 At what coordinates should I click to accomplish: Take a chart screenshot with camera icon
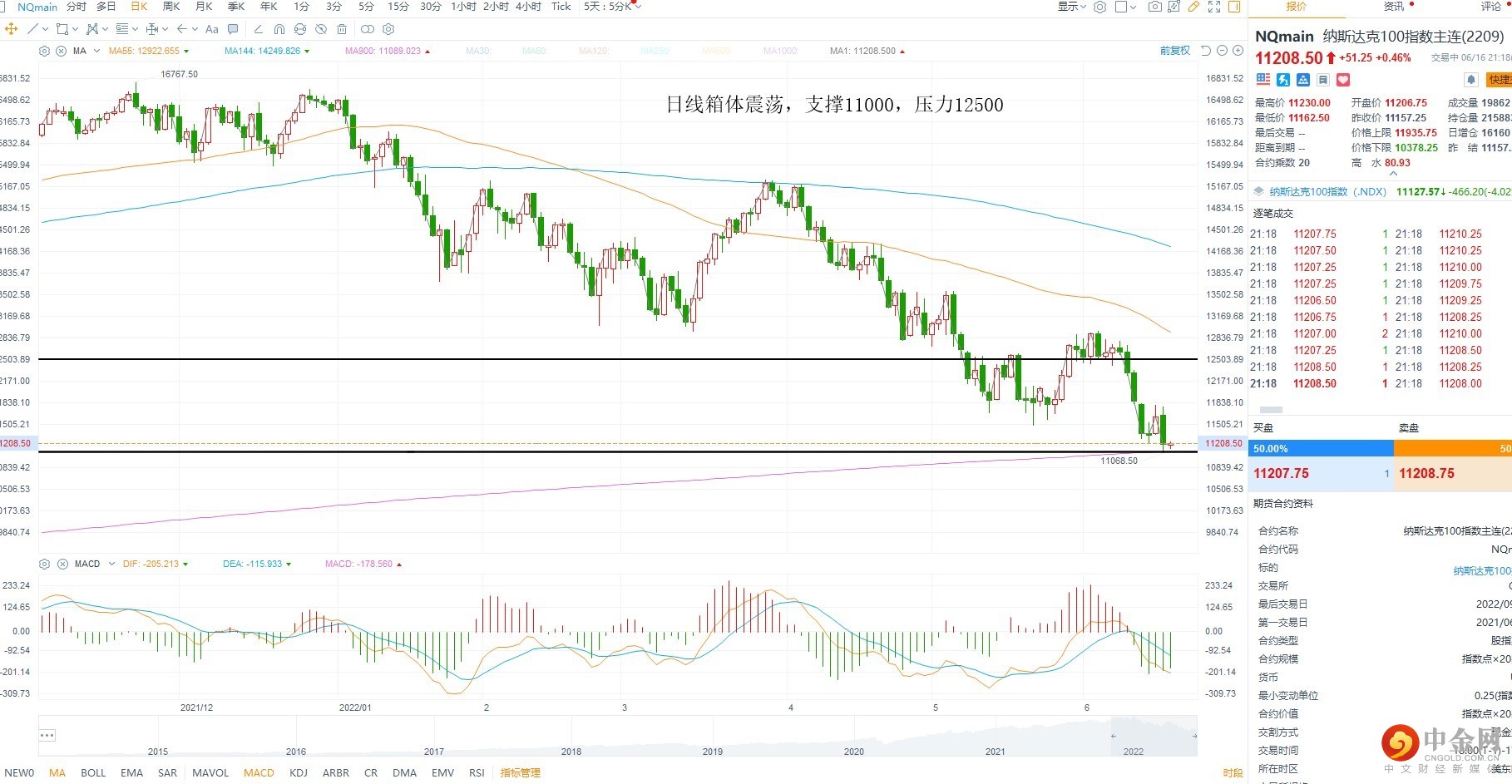click(1154, 7)
